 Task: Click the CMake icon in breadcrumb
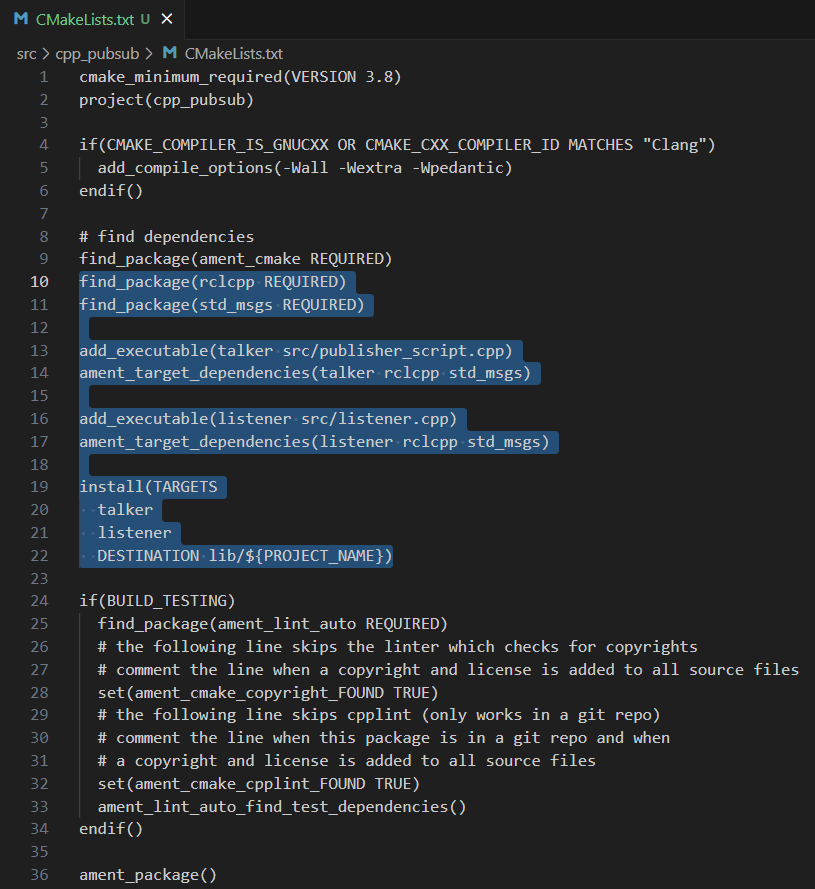point(170,53)
